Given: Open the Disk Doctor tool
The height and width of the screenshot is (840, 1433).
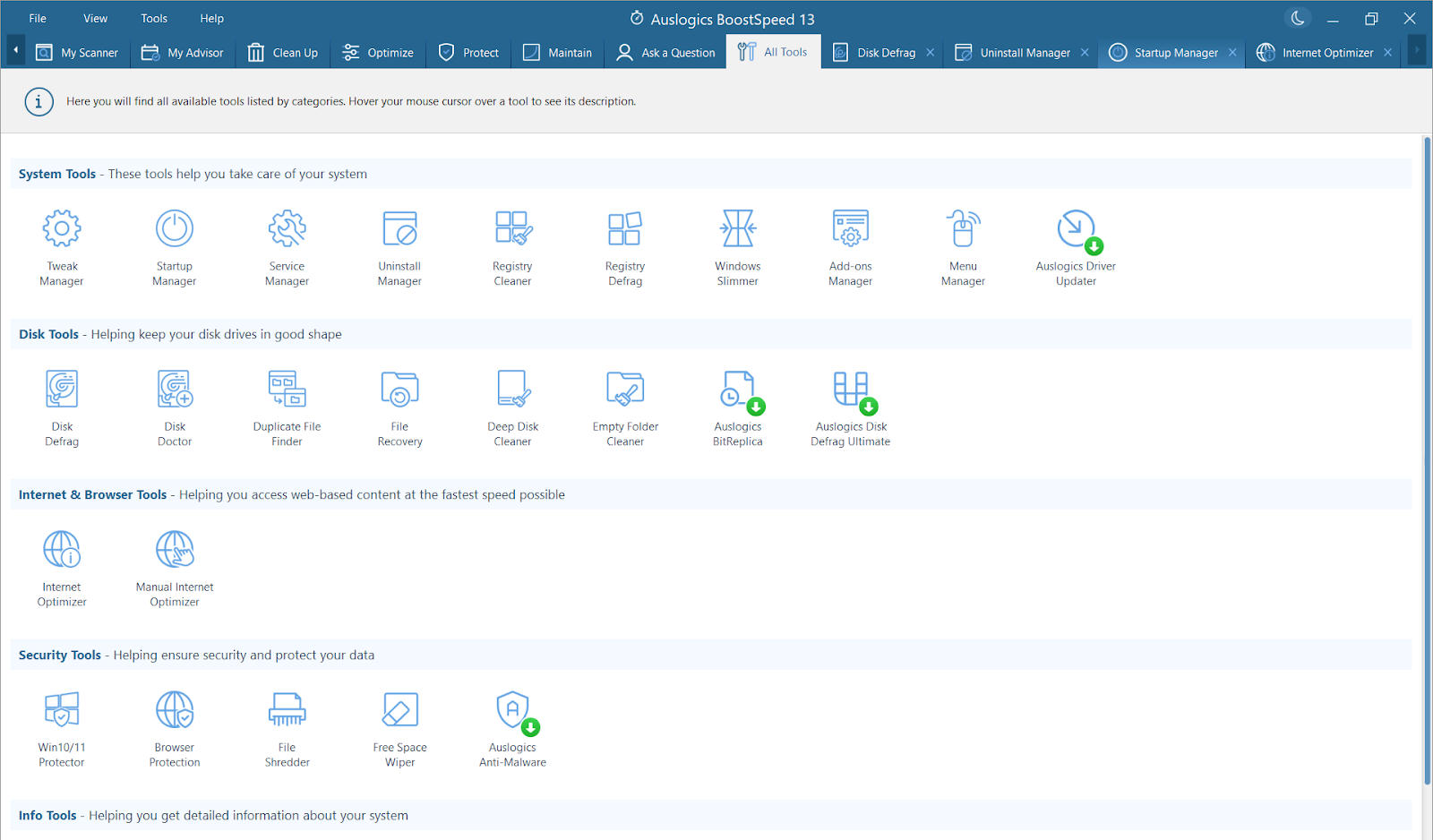Looking at the screenshot, I should (175, 408).
